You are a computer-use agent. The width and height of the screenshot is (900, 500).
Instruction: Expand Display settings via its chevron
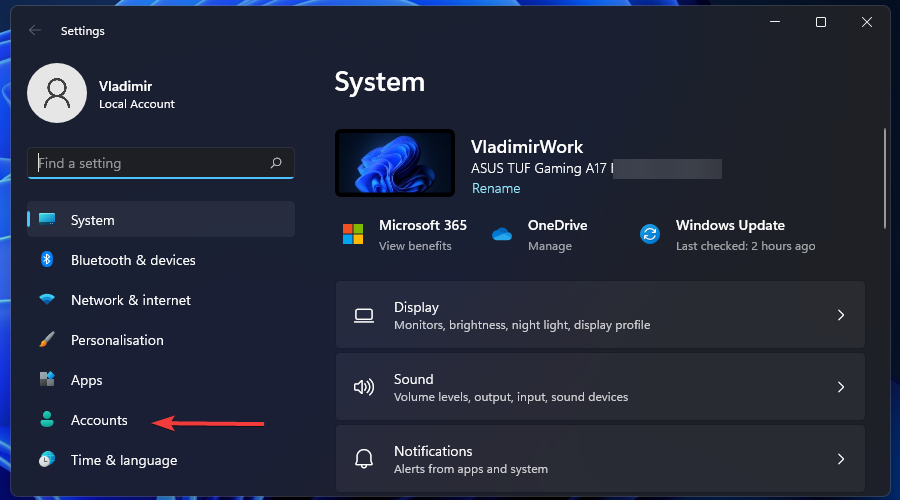[841, 315]
